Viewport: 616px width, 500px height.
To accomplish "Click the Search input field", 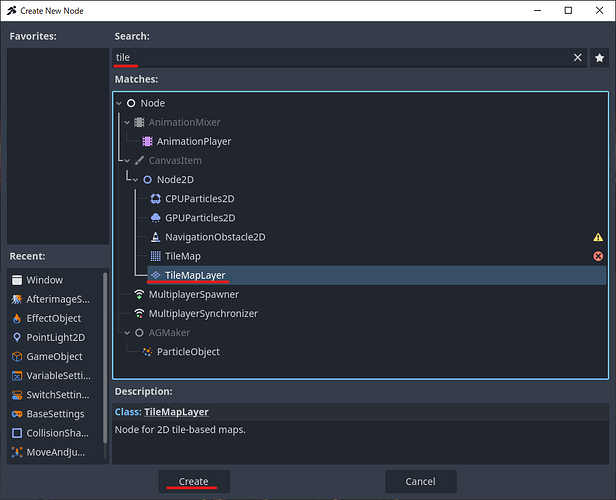I will coord(340,58).
